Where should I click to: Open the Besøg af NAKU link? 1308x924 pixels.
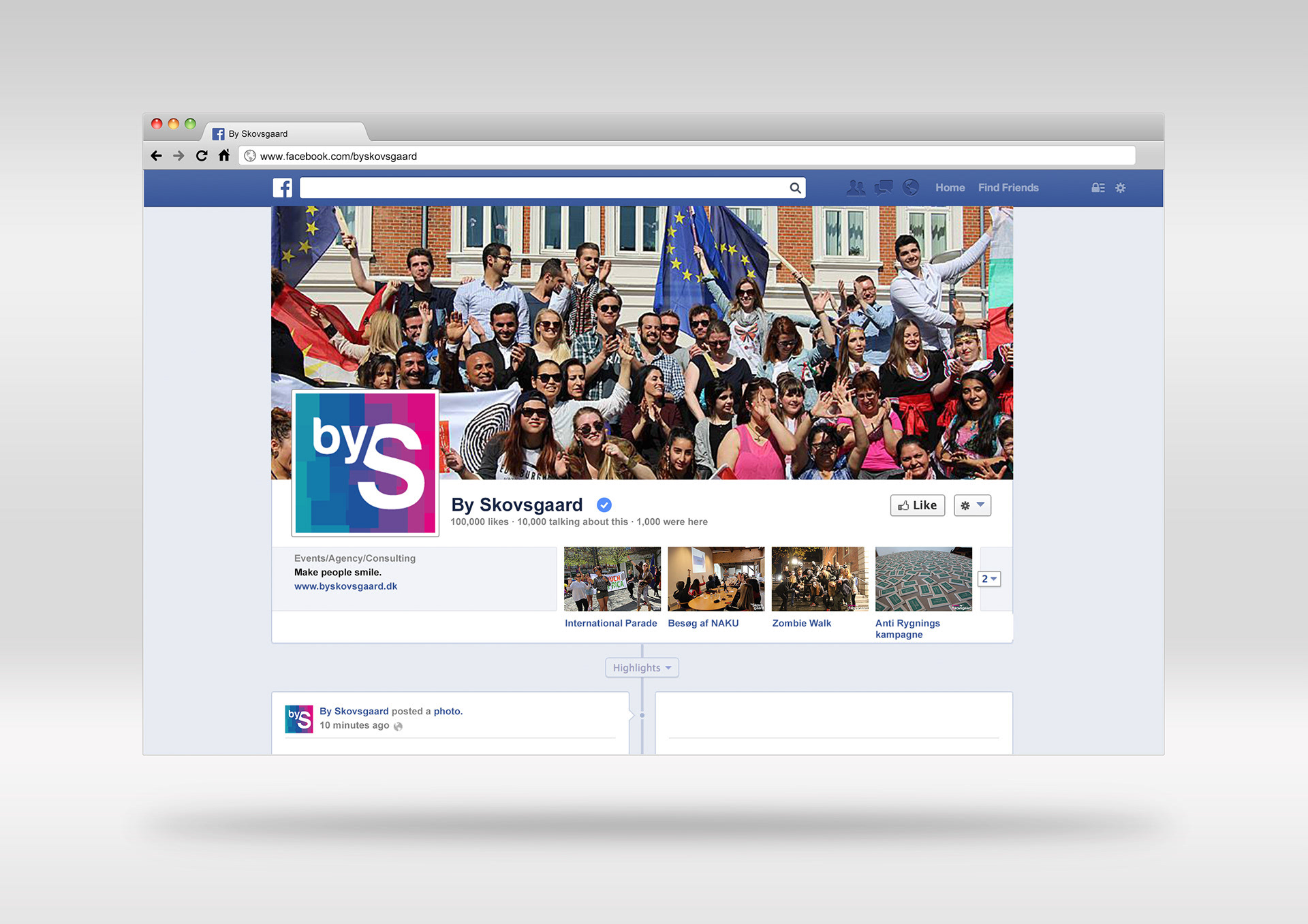(x=703, y=623)
